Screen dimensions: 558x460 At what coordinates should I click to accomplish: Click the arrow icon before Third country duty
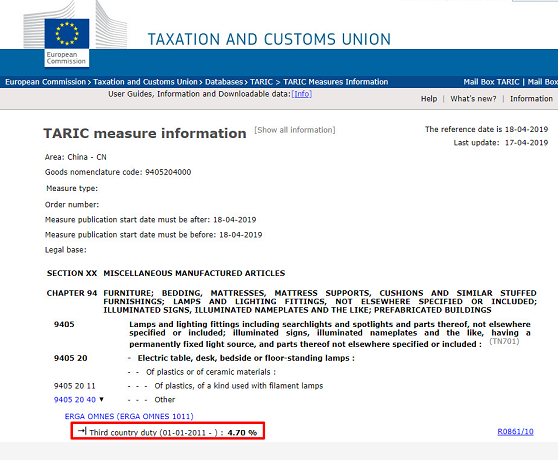coord(82,431)
